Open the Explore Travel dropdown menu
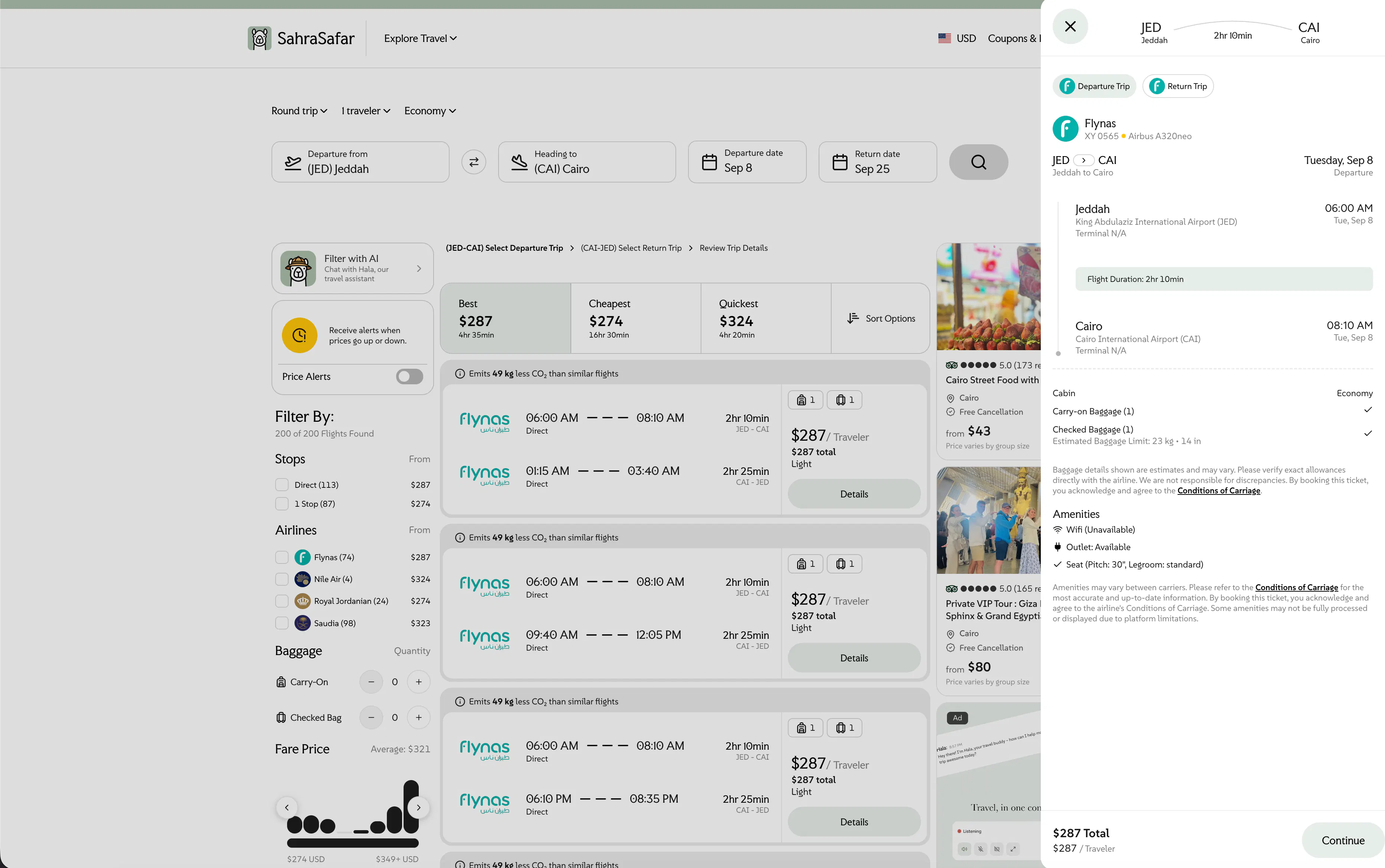1385x868 pixels. [420, 39]
